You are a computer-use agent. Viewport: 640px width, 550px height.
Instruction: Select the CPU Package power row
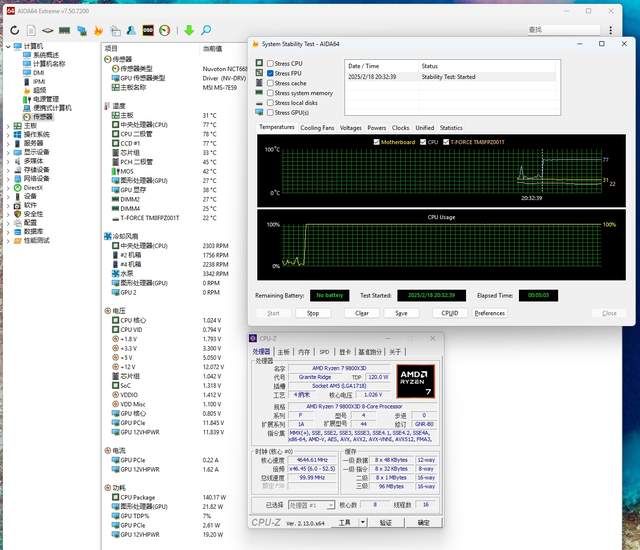pyautogui.click(x=169, y=497)
